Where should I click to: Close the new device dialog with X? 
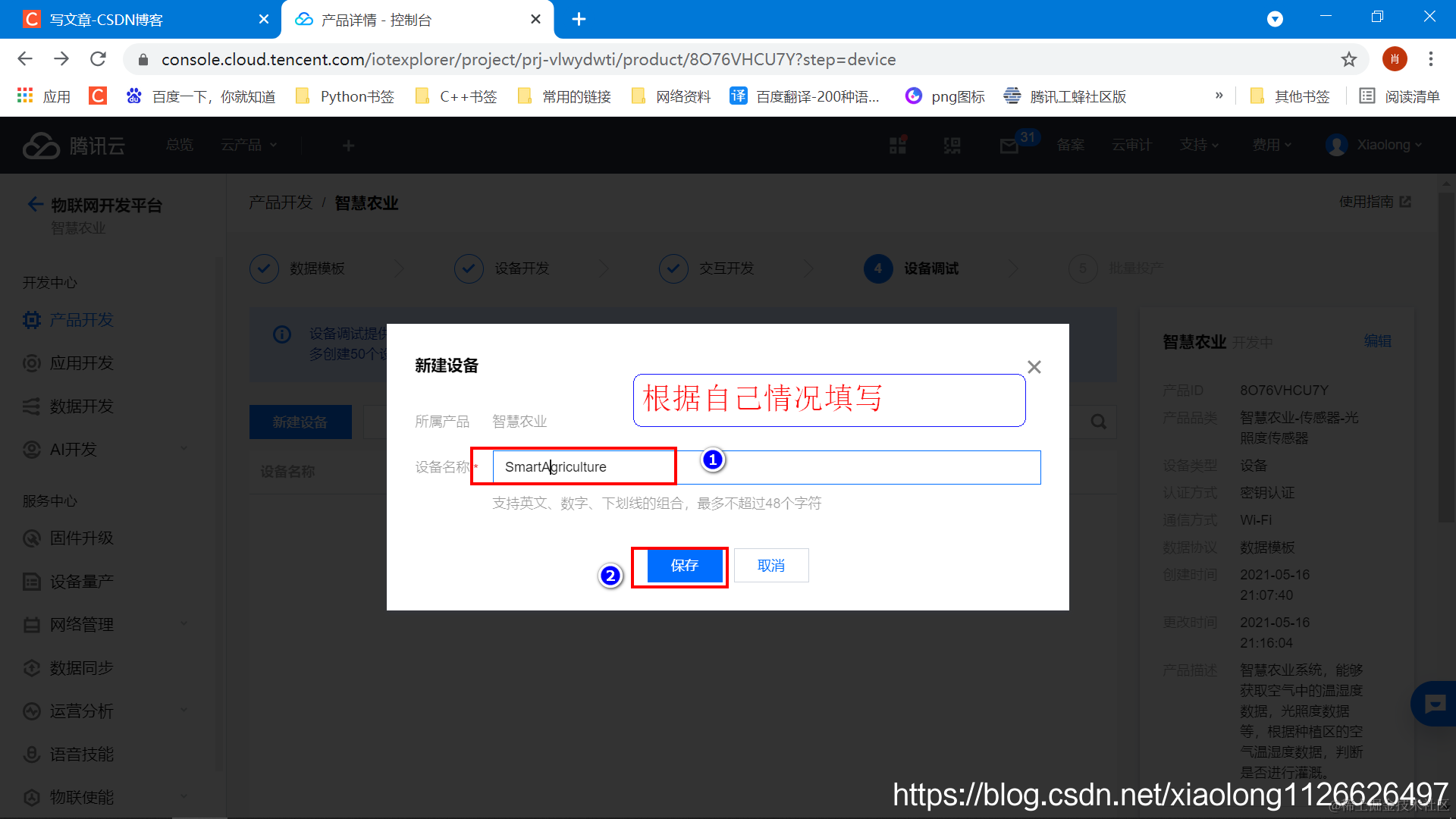(x=1034, y=367)
